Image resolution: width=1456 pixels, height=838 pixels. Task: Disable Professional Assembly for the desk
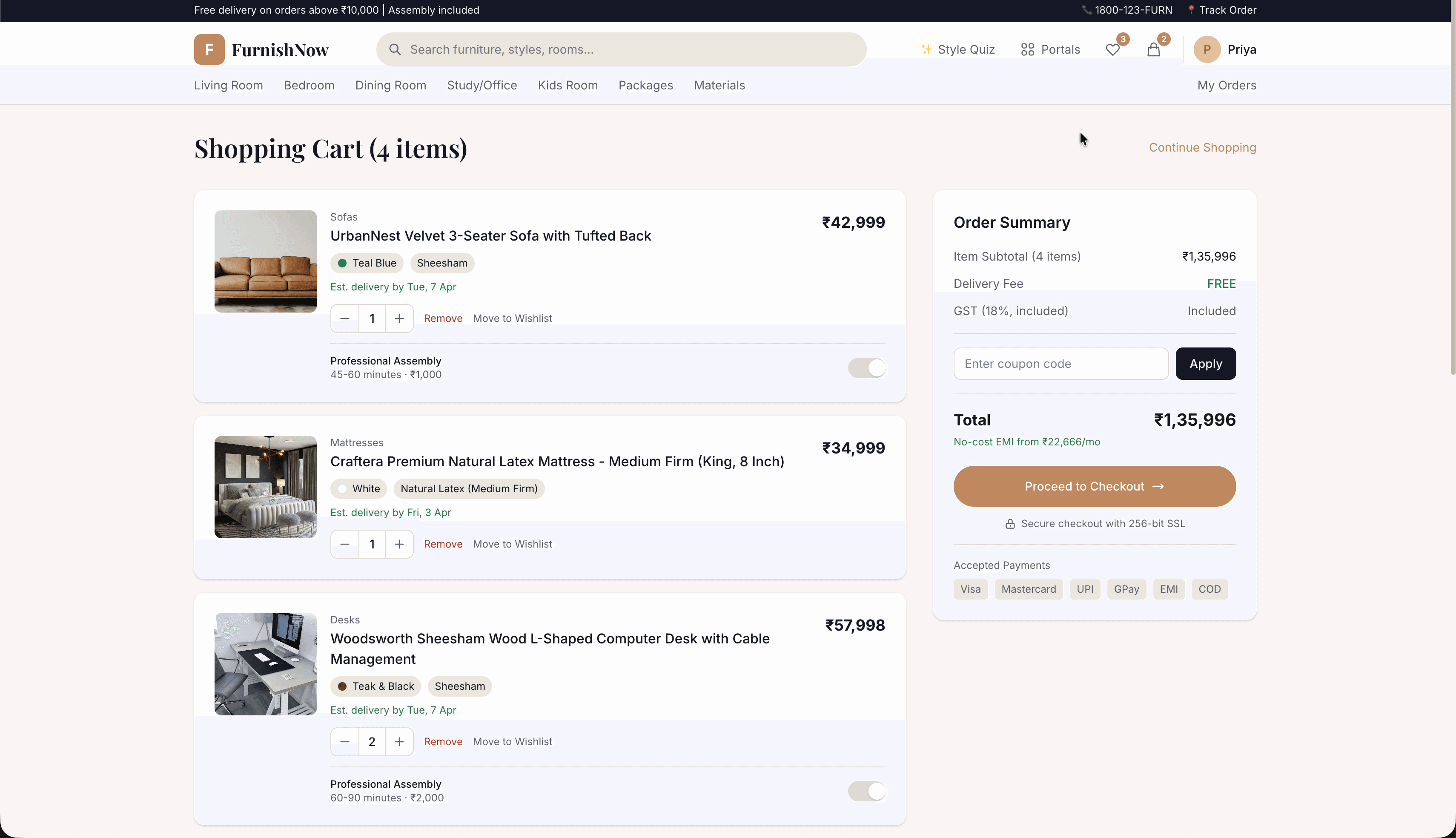[867, 791]
